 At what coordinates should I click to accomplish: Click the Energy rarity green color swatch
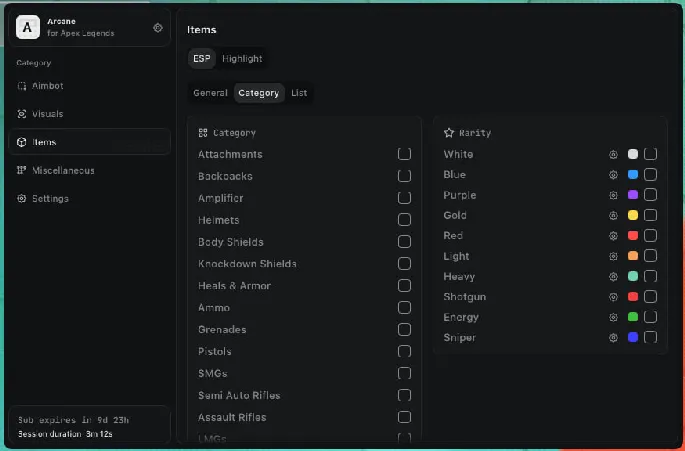(633, 318)
